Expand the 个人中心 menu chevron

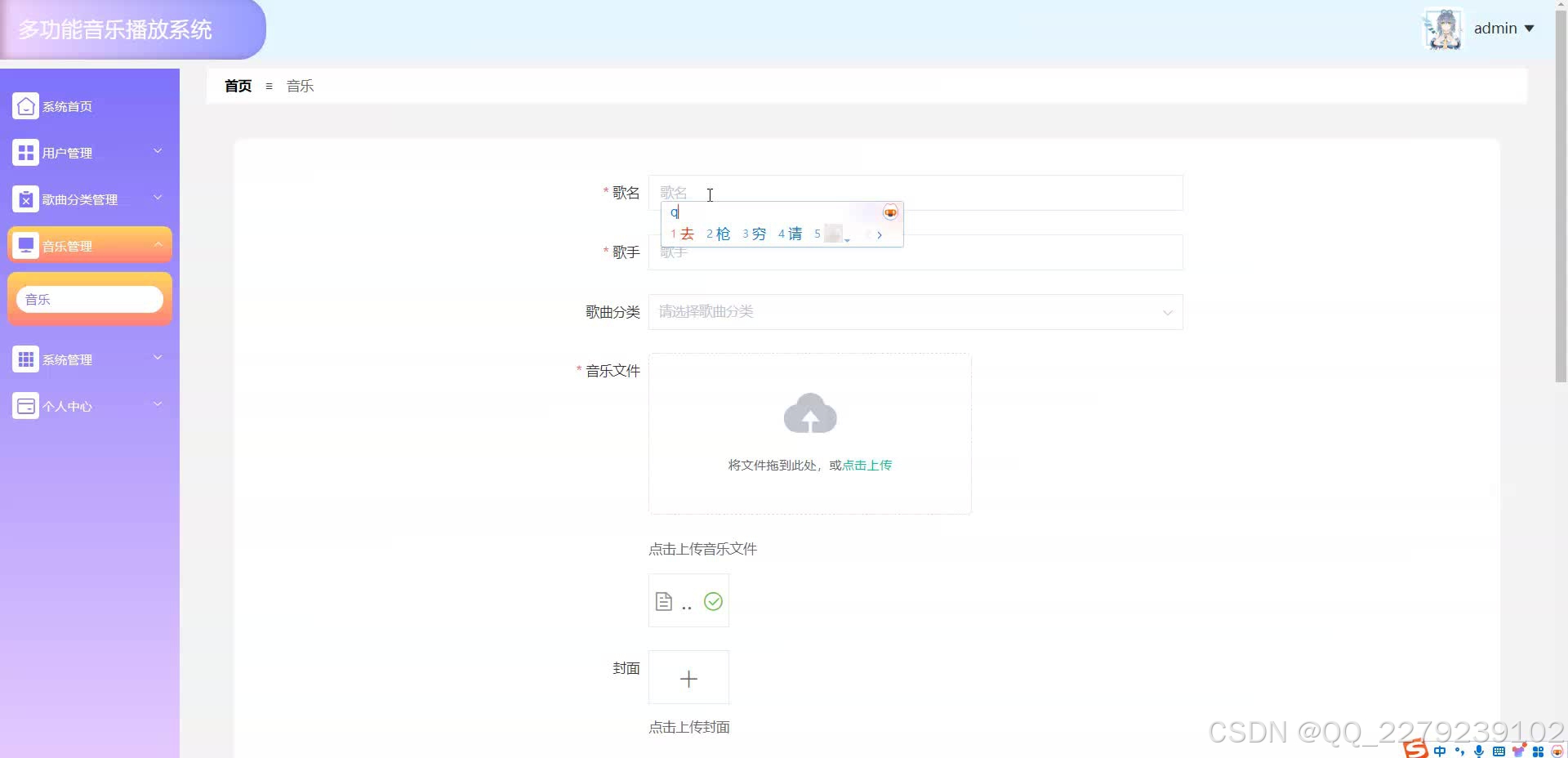tap(158, 404)
